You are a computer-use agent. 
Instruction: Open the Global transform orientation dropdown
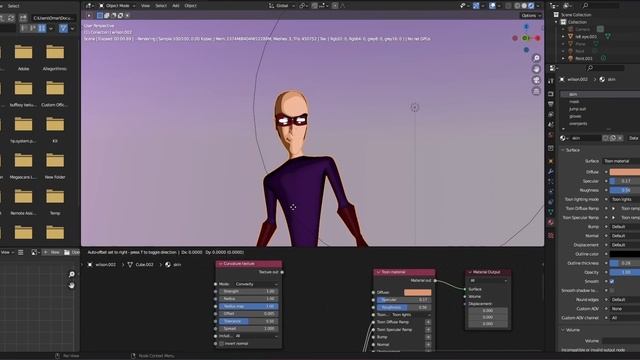[282, 6]
